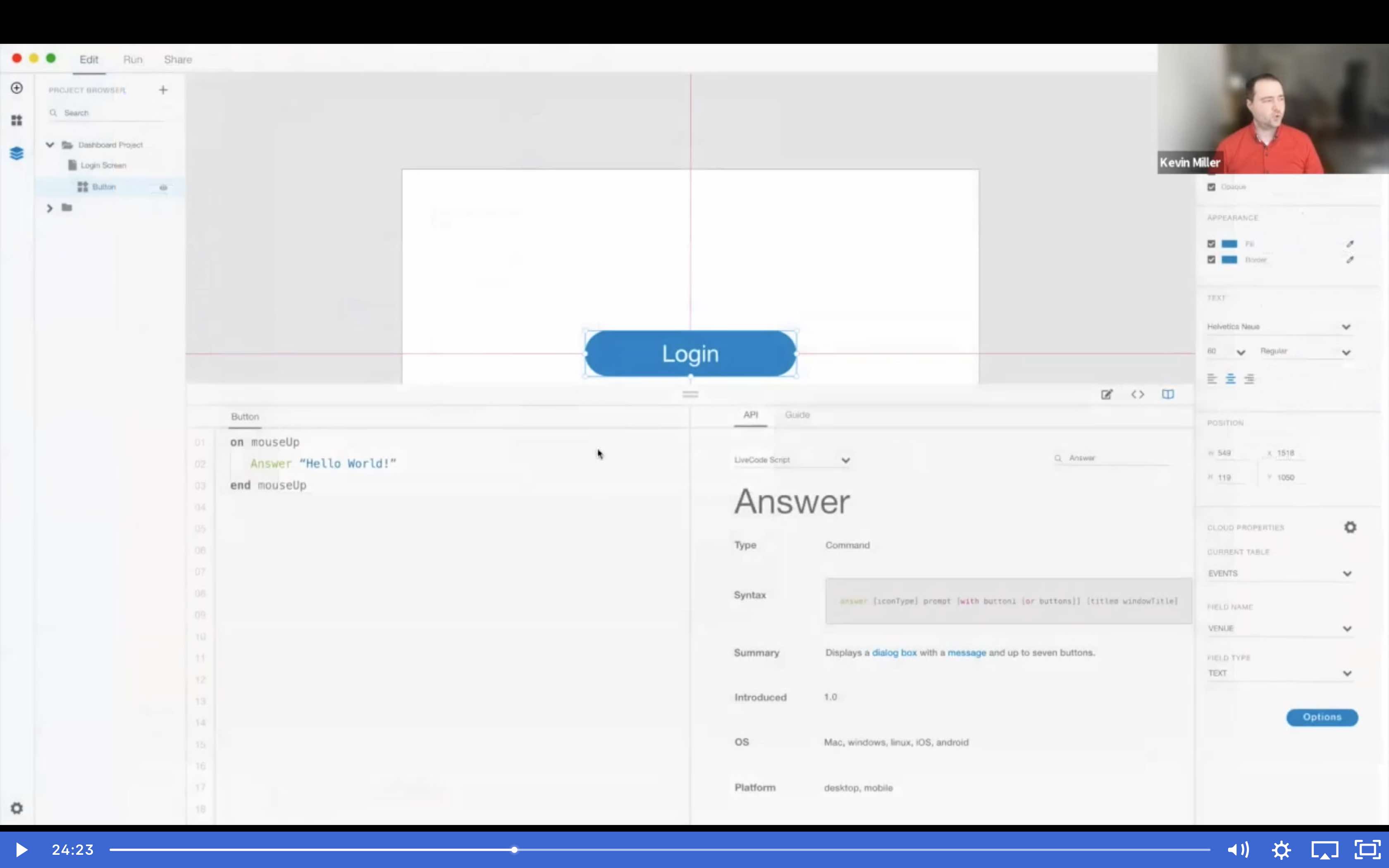1389x868 pixels.
Task: Click the code brackets icon above the script editor
Action: [x=1137, y=394]
